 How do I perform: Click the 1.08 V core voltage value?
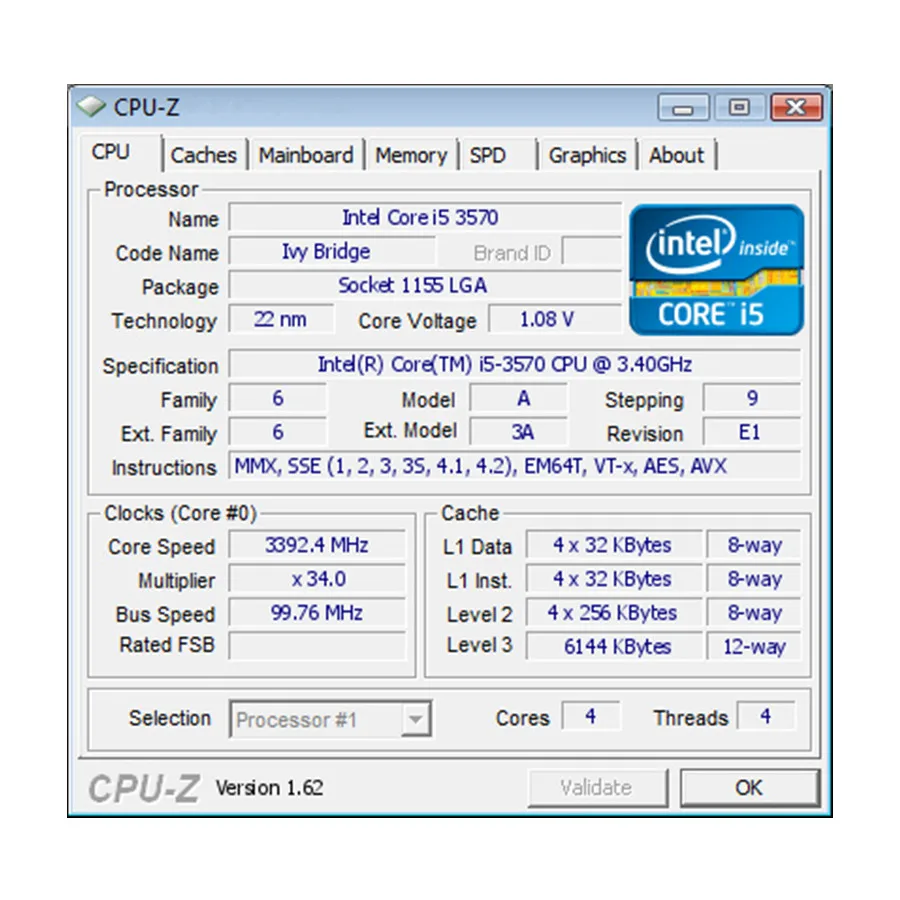point(555,319)
